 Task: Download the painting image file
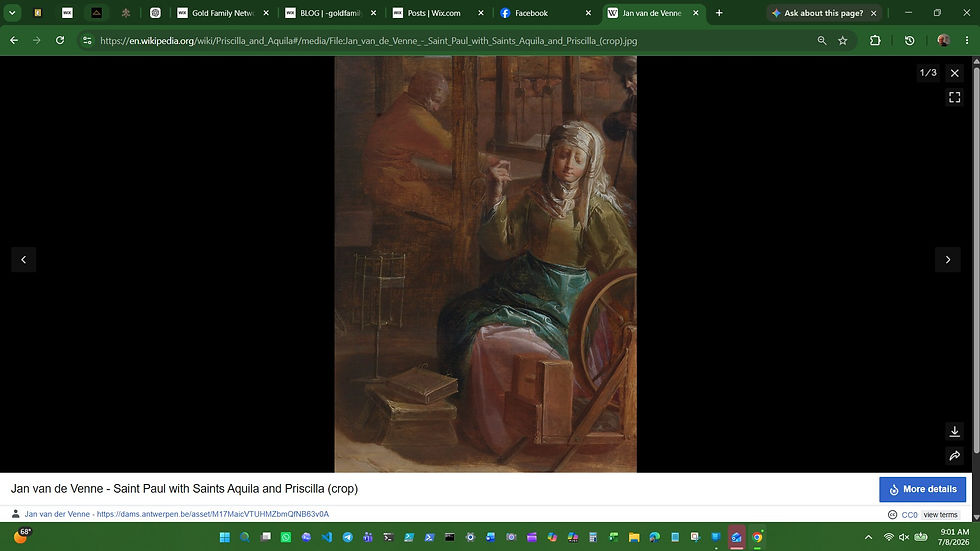(954, 431)
